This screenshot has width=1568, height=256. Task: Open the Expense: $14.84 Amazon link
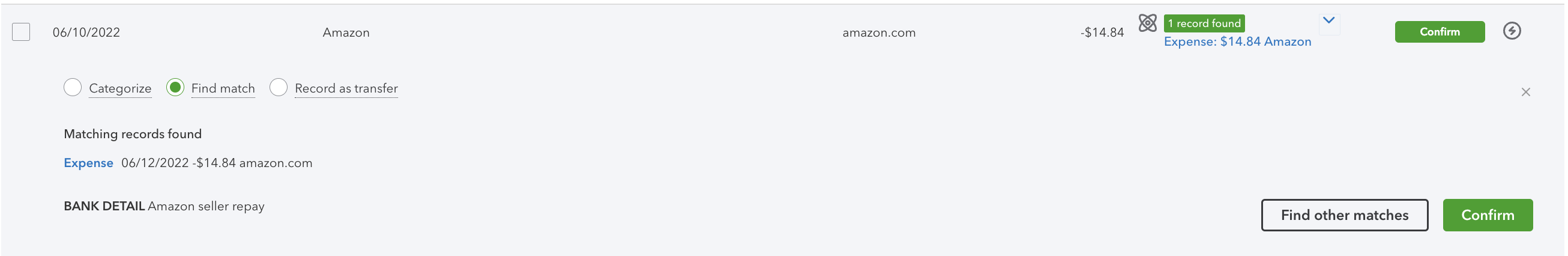(1237, 42)
